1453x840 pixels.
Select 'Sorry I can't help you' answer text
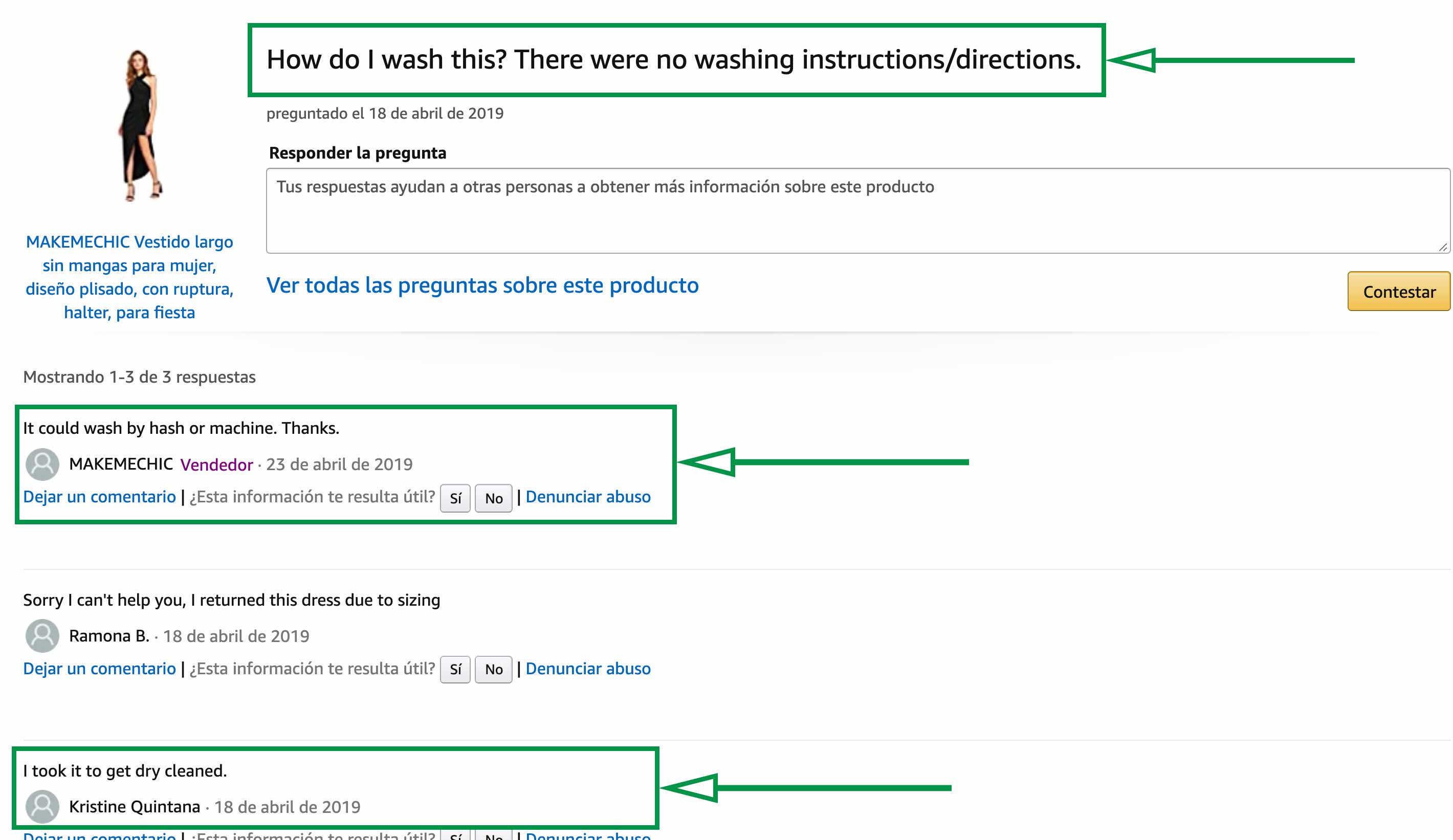click(x=232, y=600)
